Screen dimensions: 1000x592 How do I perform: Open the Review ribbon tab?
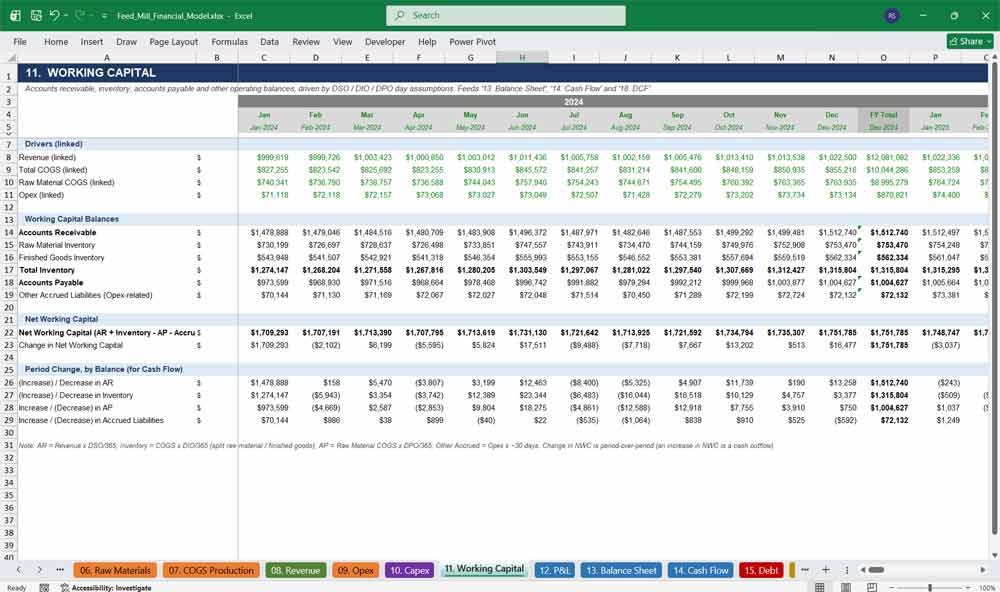(x=306, y=41)
